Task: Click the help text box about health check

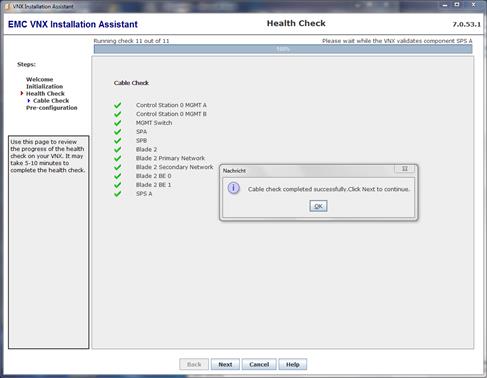Action: point(49,242)
